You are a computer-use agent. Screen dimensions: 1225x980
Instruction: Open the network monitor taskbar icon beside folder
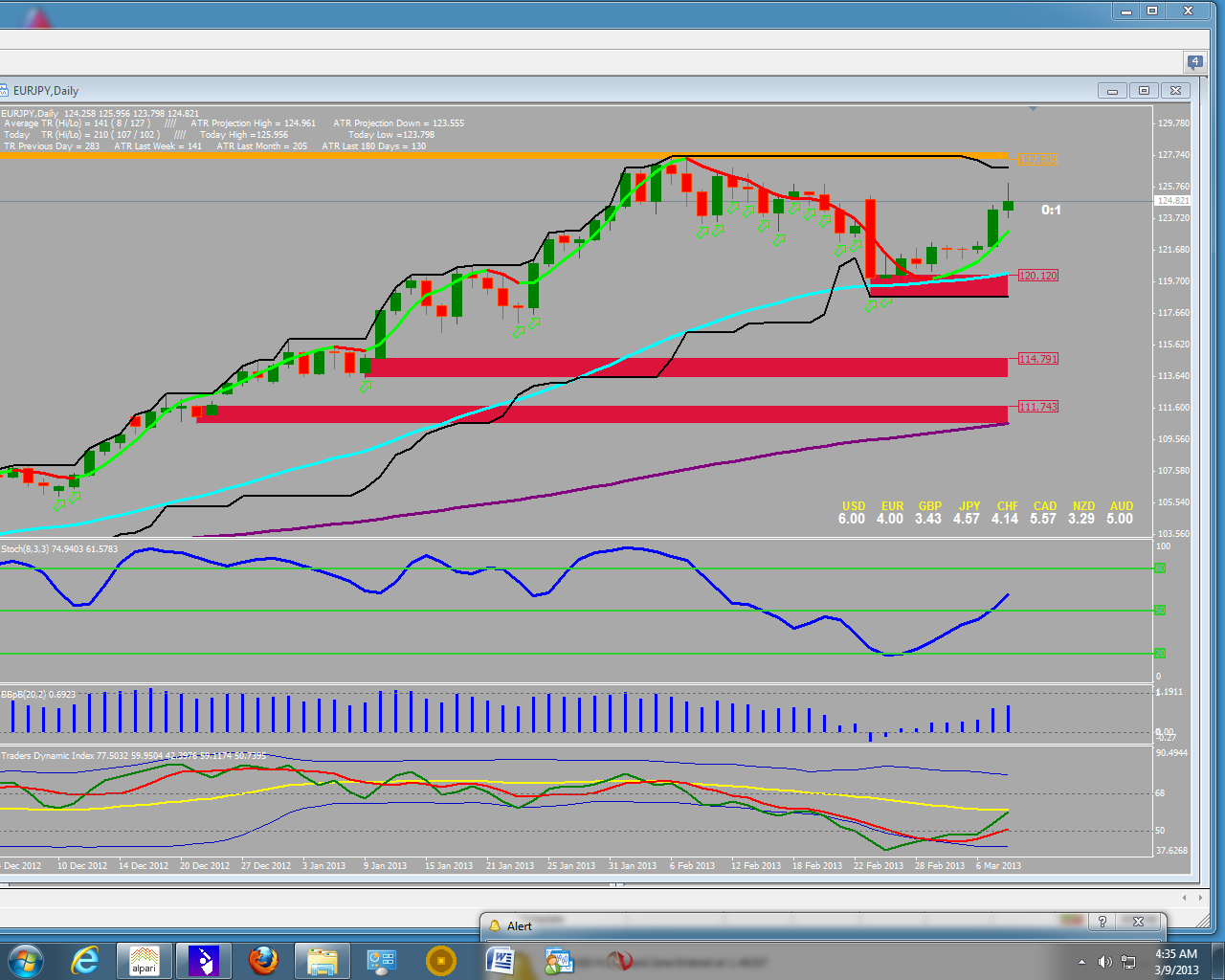click(x=382, y=960)
